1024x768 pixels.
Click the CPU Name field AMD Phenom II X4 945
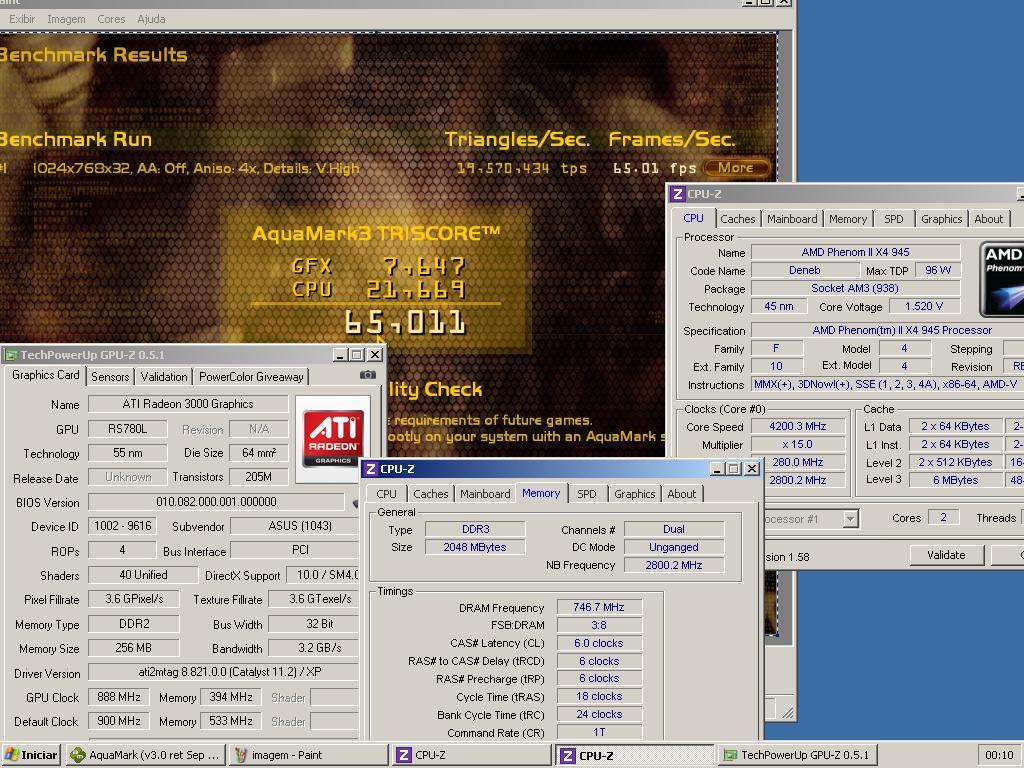point(856,252)
